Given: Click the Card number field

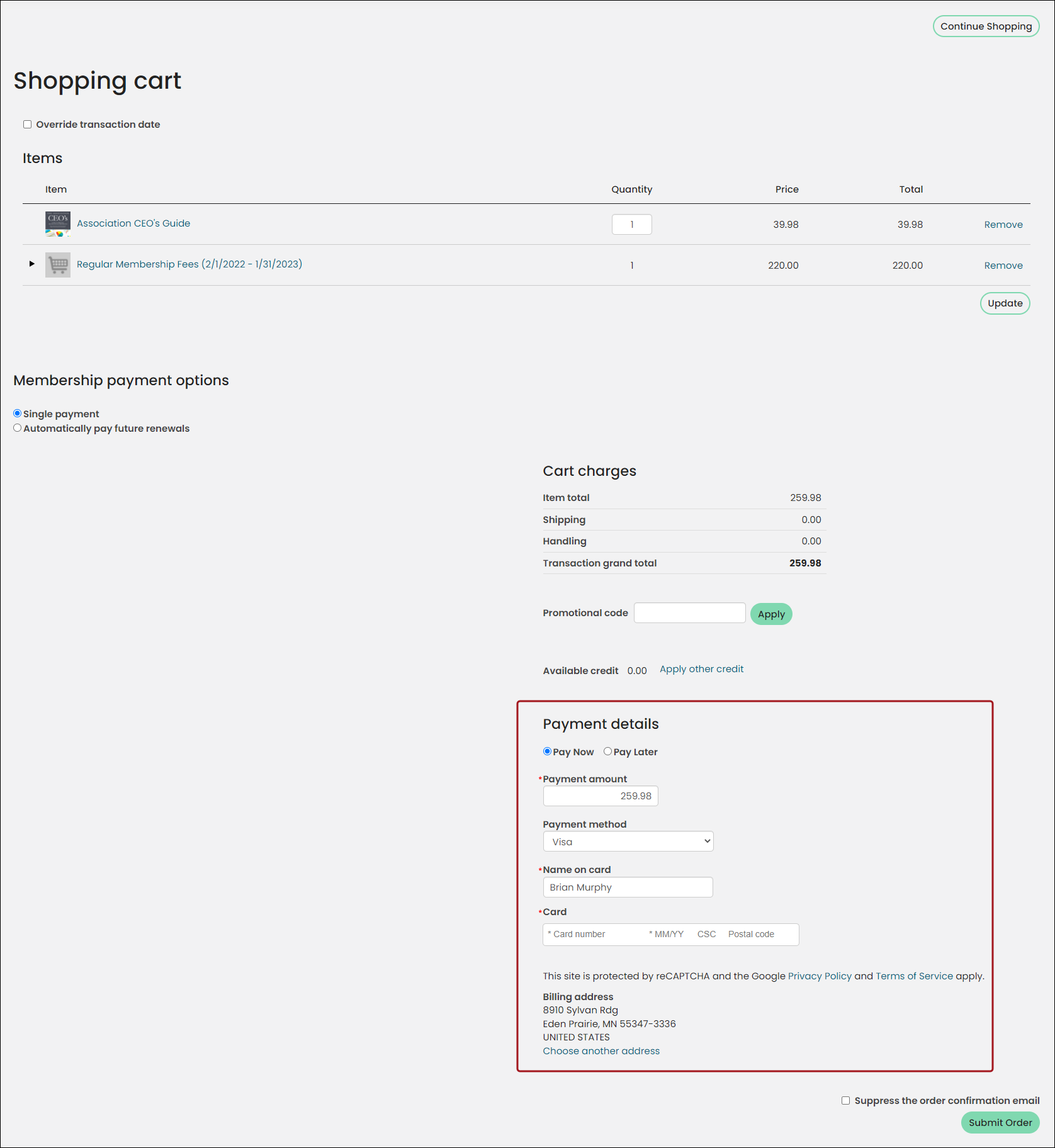Looking at the screenshot, I should pos(592,935).
